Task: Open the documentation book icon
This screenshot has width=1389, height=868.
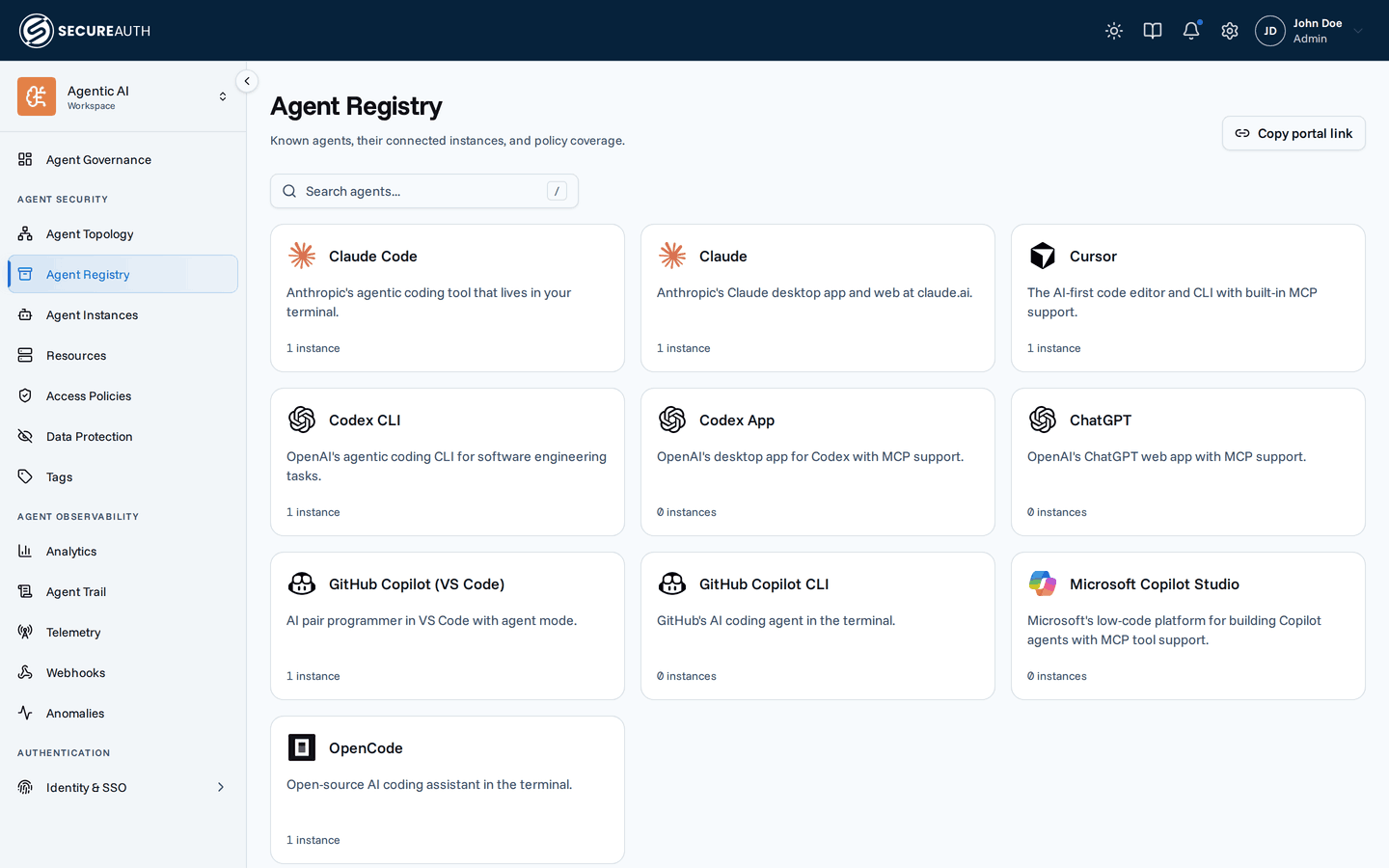Action: 1153,31
